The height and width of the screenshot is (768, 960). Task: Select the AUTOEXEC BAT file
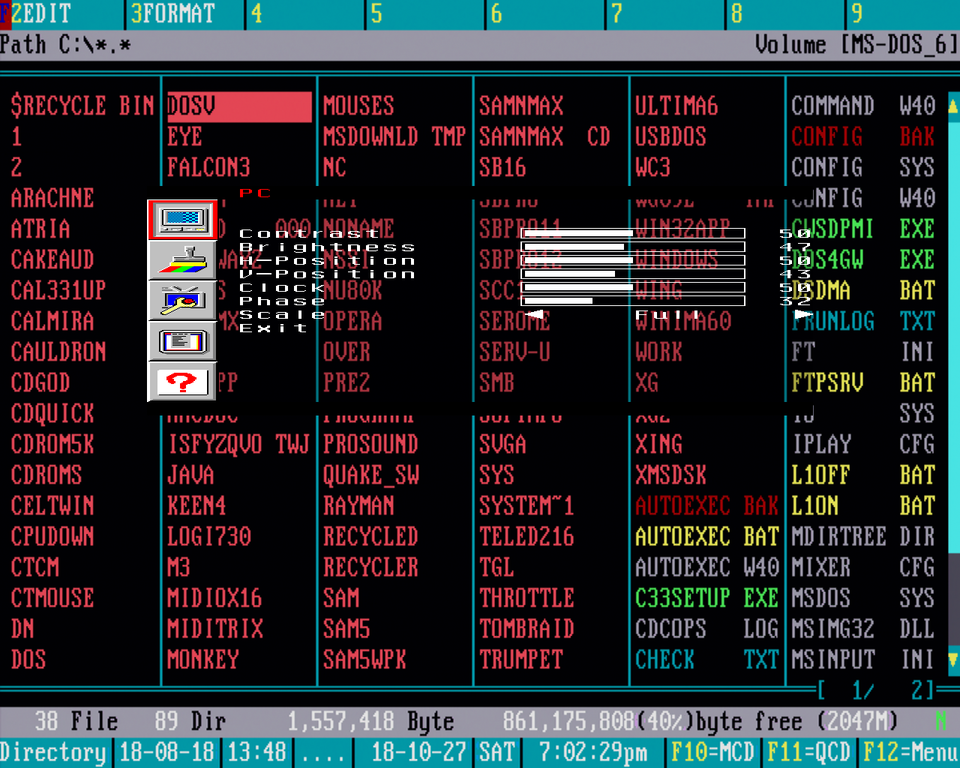point(707,536)
